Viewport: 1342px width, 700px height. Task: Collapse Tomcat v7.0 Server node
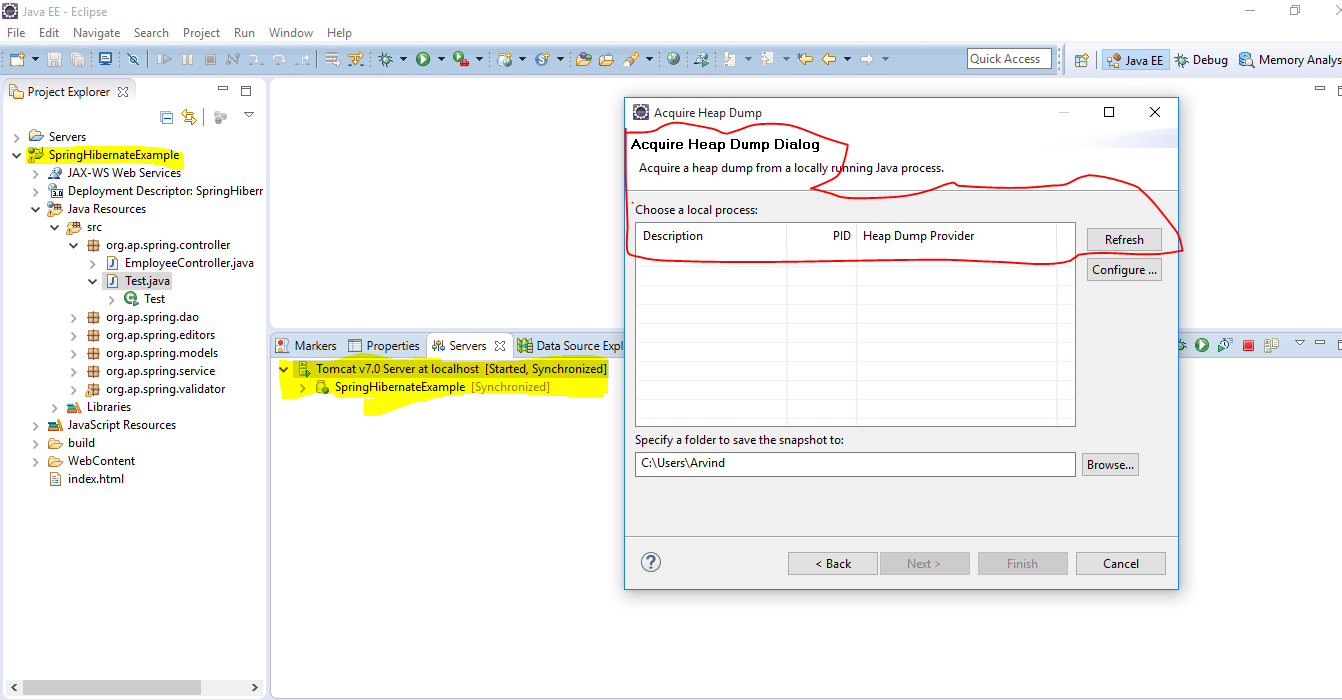click(284, 369)
